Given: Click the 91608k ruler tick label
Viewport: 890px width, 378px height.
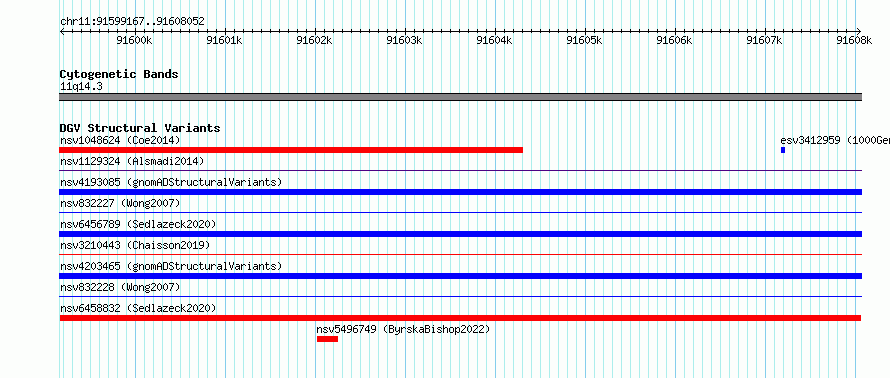Looking at the screenshot, I should pyautogui.click(x=855, y=40).
